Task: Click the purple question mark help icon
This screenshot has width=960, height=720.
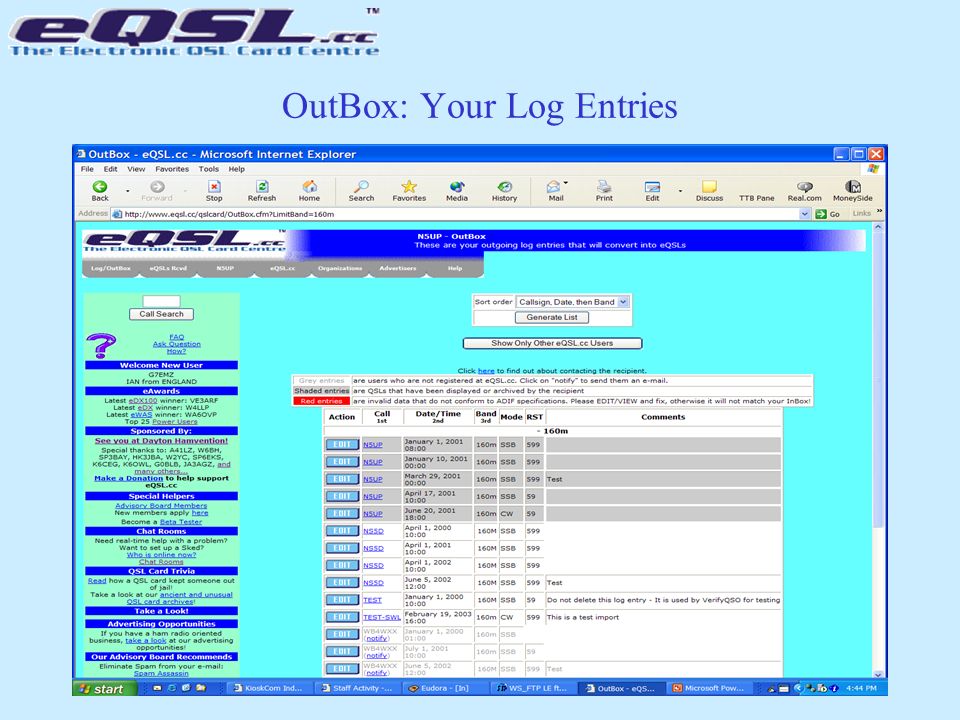Action: coord(101,346)
